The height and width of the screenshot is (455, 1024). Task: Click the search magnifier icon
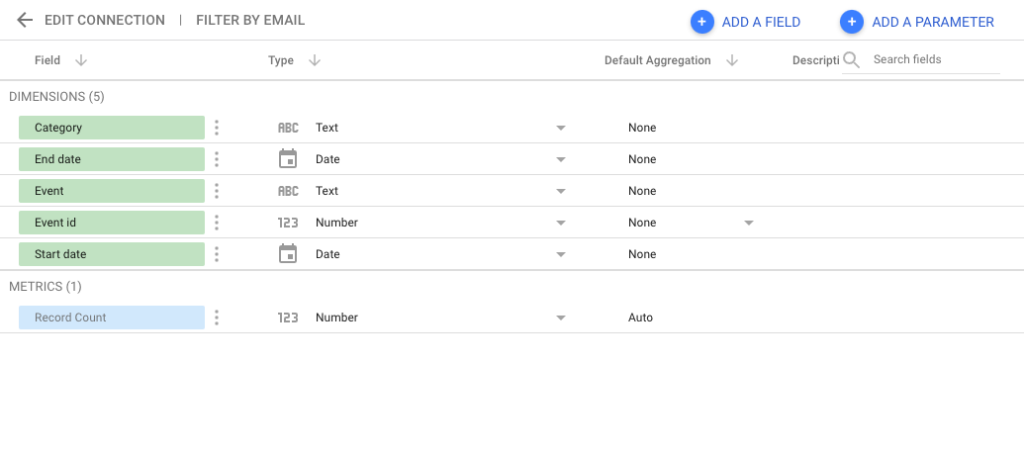tap(851, 60)
